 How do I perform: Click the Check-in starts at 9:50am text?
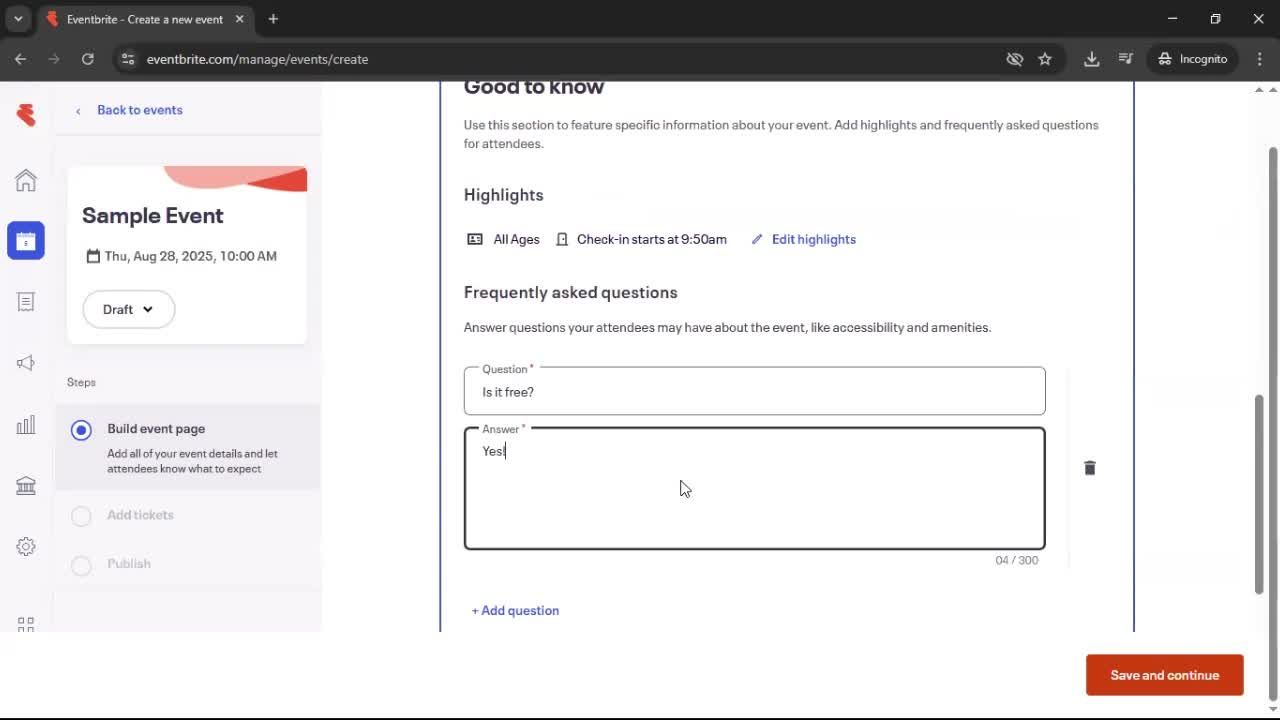(652, 239)
